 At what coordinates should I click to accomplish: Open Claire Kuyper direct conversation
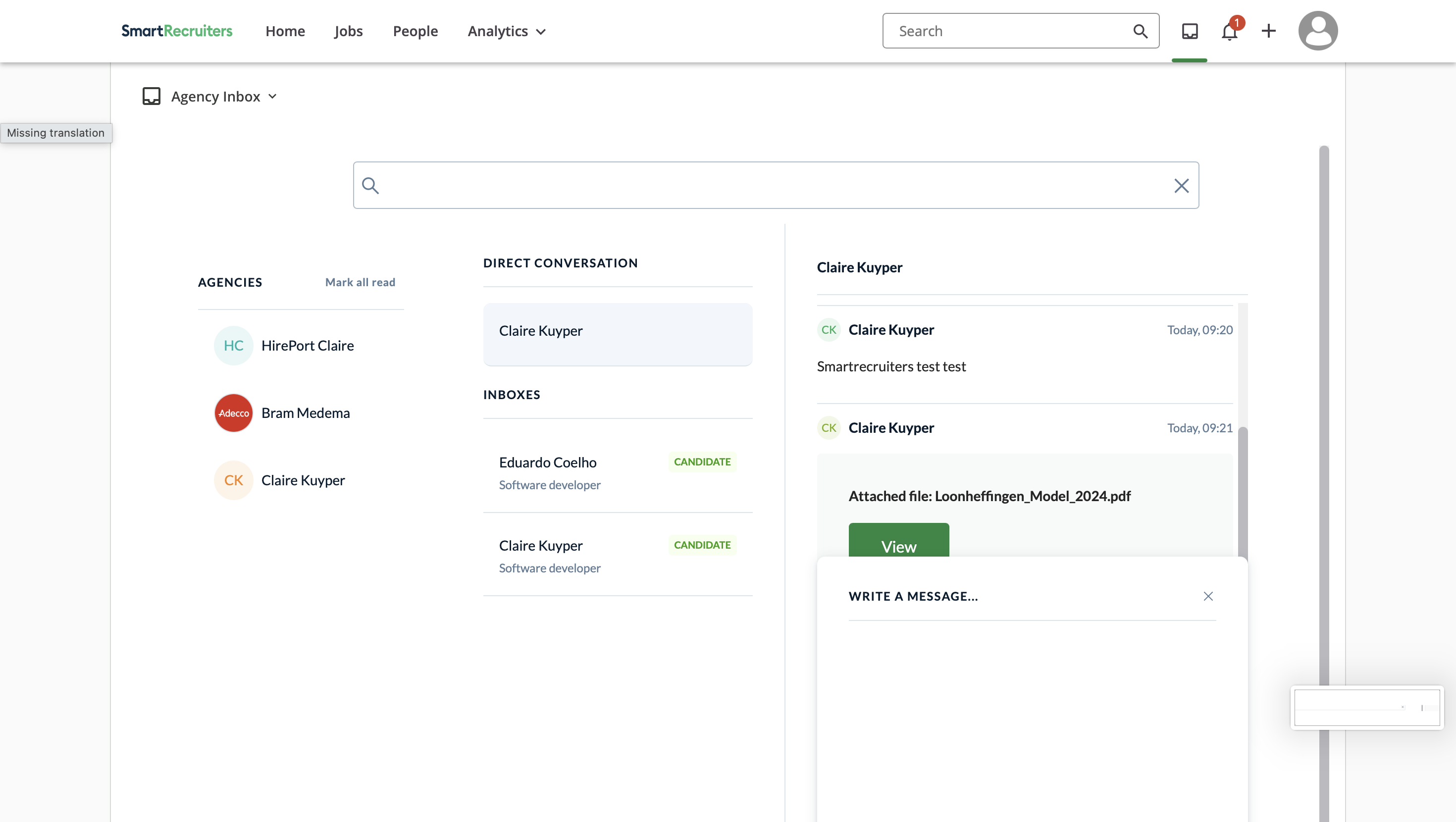point(618,334)
